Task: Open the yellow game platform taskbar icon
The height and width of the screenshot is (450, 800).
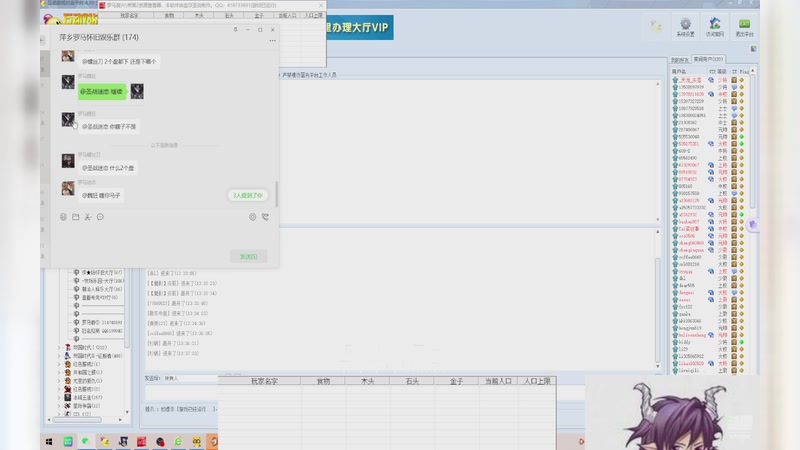Action: 105,442
